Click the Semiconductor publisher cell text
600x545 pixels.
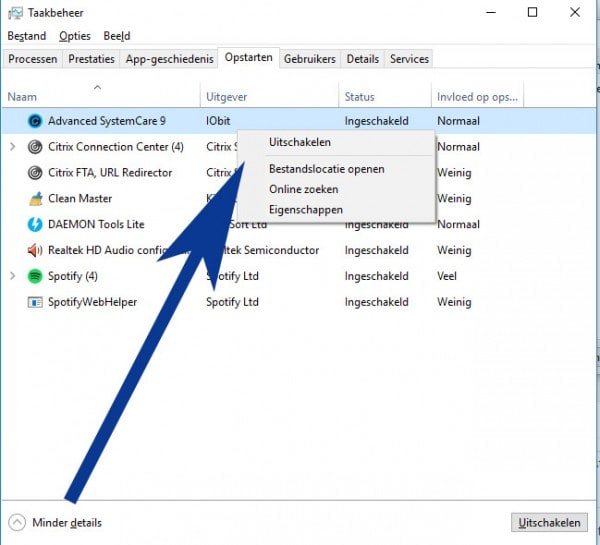(x=281, y=250)
